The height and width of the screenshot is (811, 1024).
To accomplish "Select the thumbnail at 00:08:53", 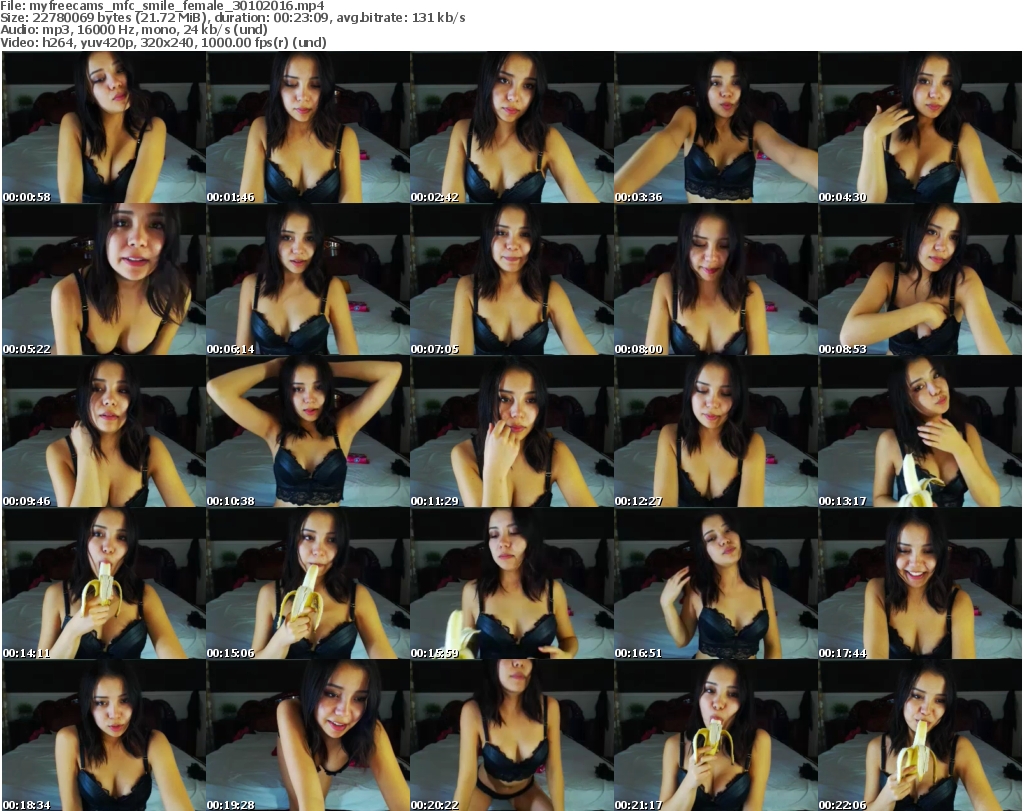I will tap(920, 279).
